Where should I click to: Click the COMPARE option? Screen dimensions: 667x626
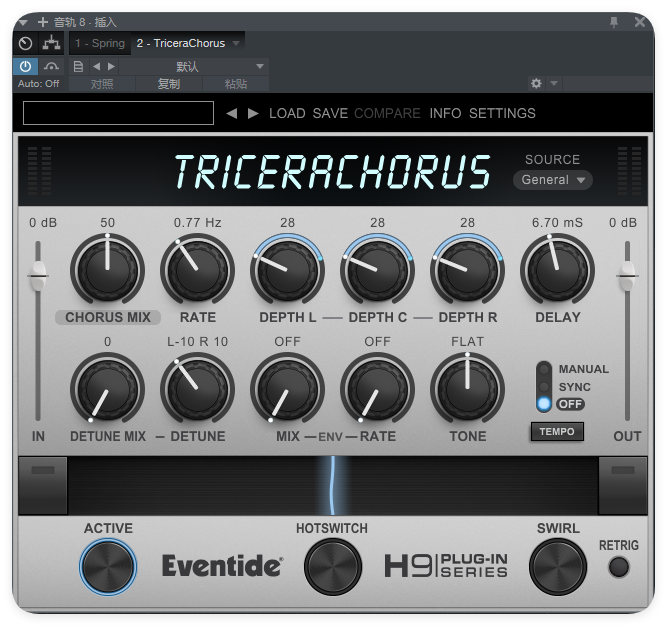pyautogui.click(x=387, y=114)
